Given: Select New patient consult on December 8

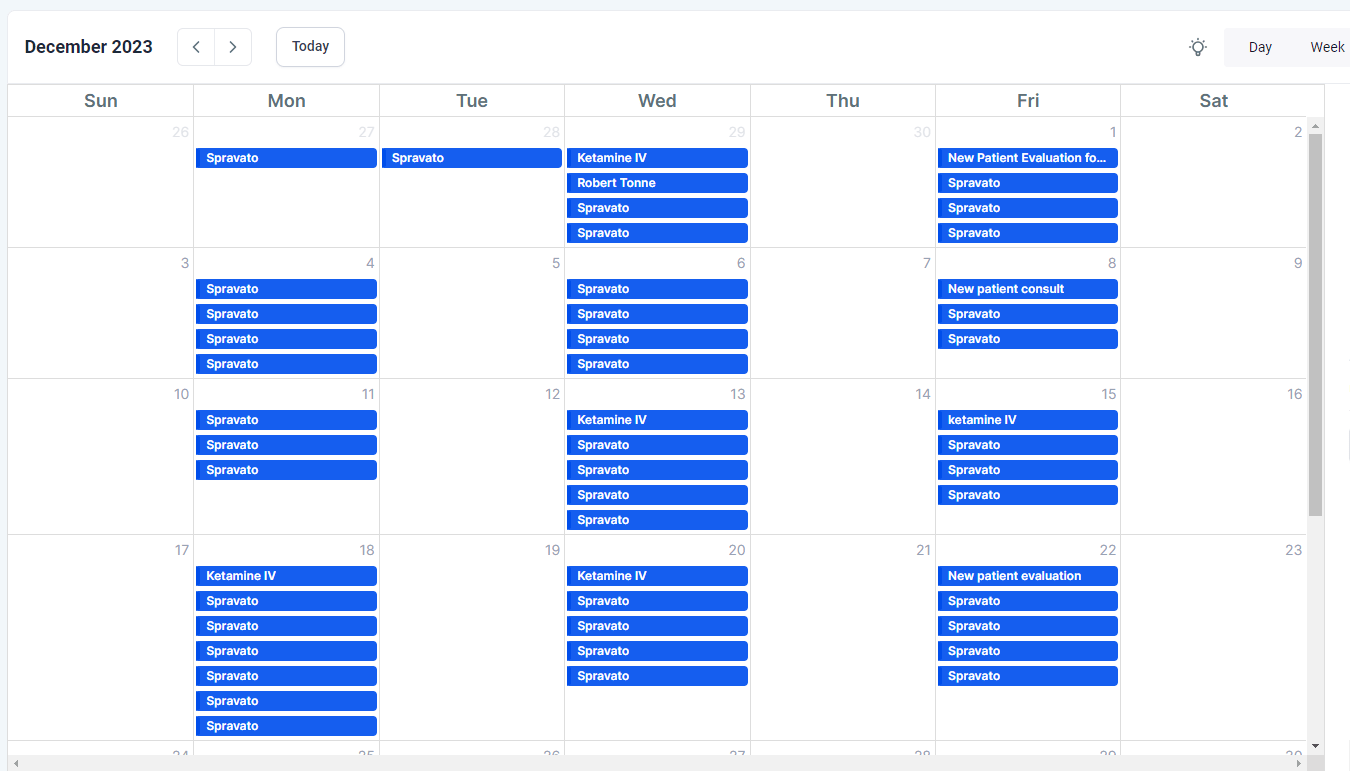Looking at the screenshot, I should tap(1027, 289).
